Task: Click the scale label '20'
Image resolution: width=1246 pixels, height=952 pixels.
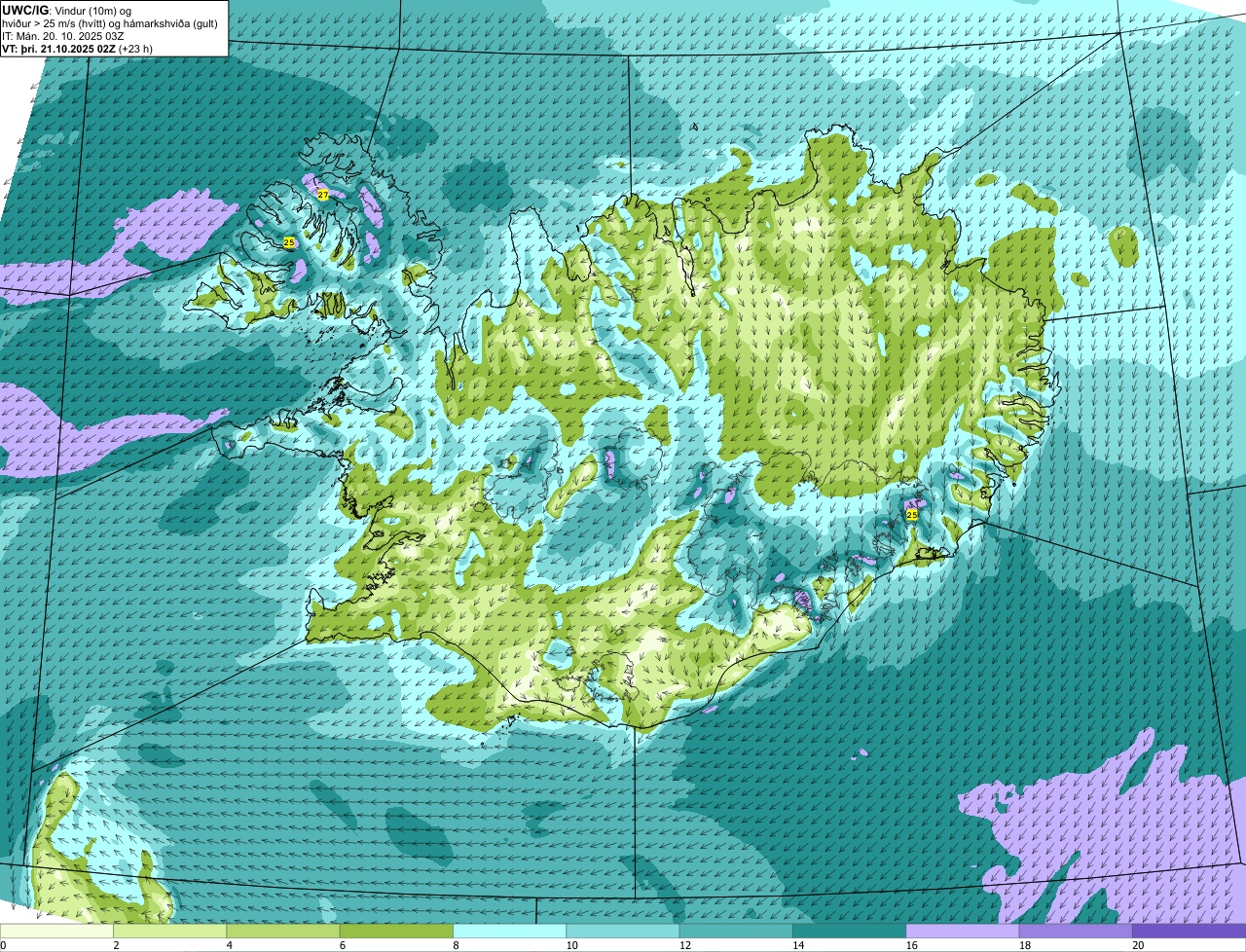Action: point(1137,945)
